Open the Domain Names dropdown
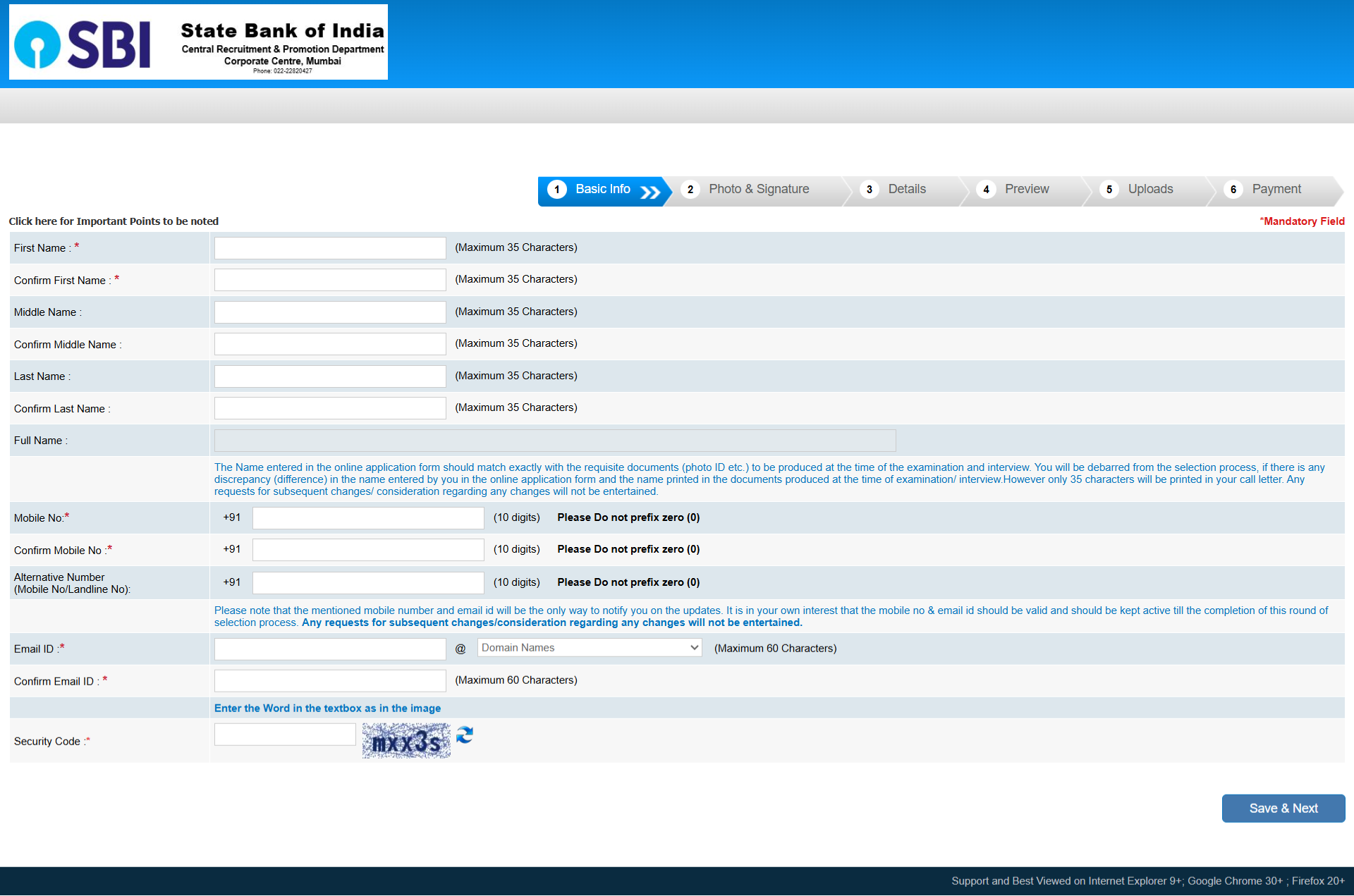Image resolution: width=1354 pixels, height=896 pixels. [590, 648]
